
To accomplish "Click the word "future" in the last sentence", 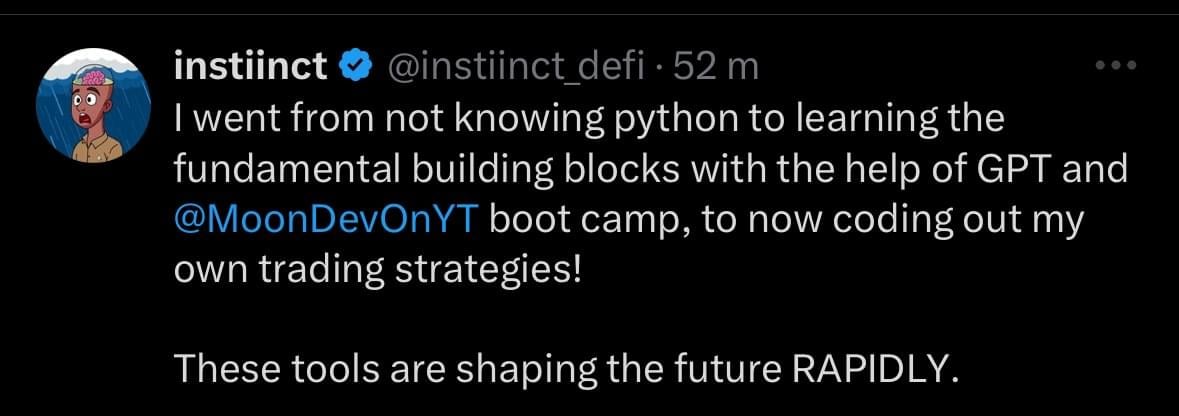I will [716, 370].
